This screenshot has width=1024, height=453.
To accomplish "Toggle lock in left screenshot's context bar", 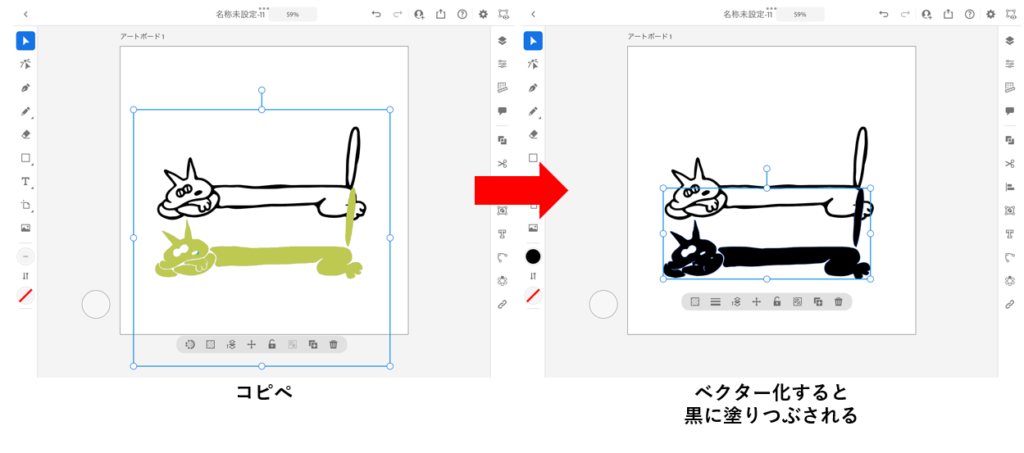I will coord(272,344).
